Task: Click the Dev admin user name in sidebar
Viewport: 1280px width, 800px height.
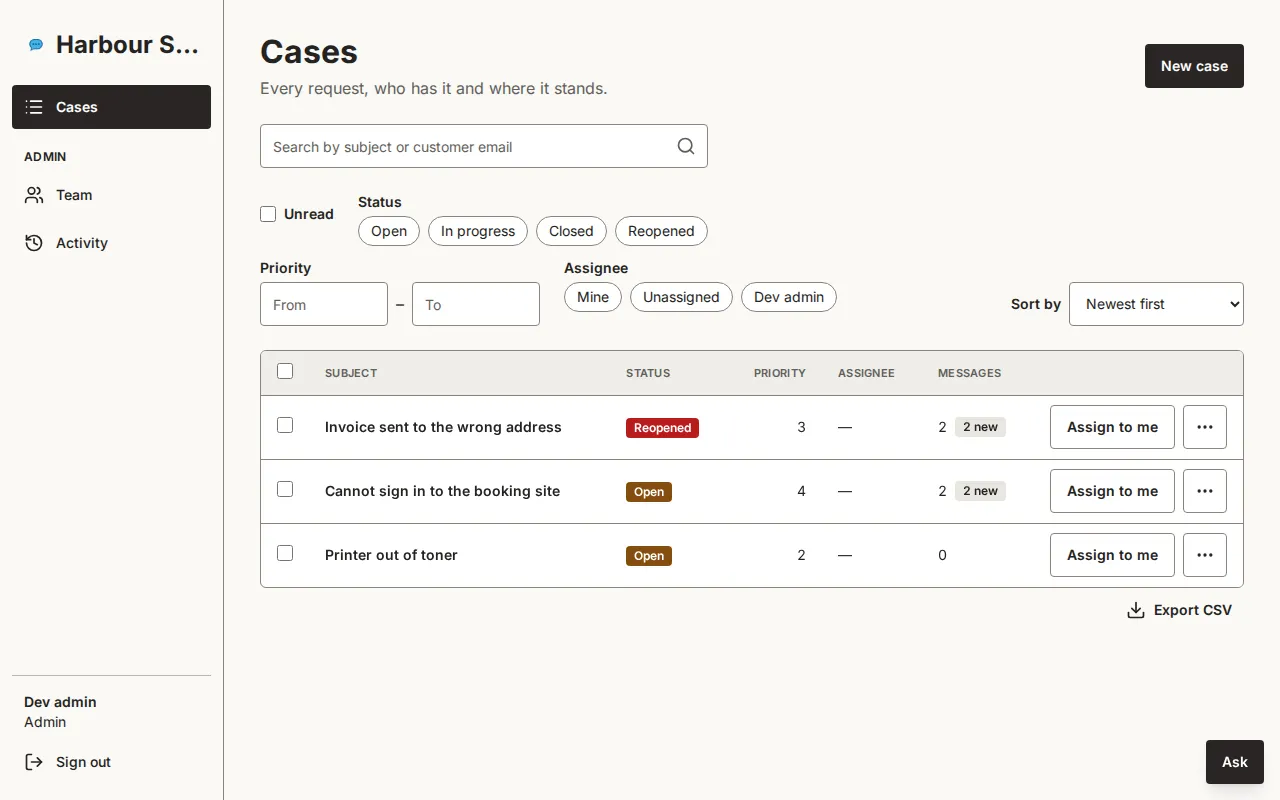Action: 60,702
